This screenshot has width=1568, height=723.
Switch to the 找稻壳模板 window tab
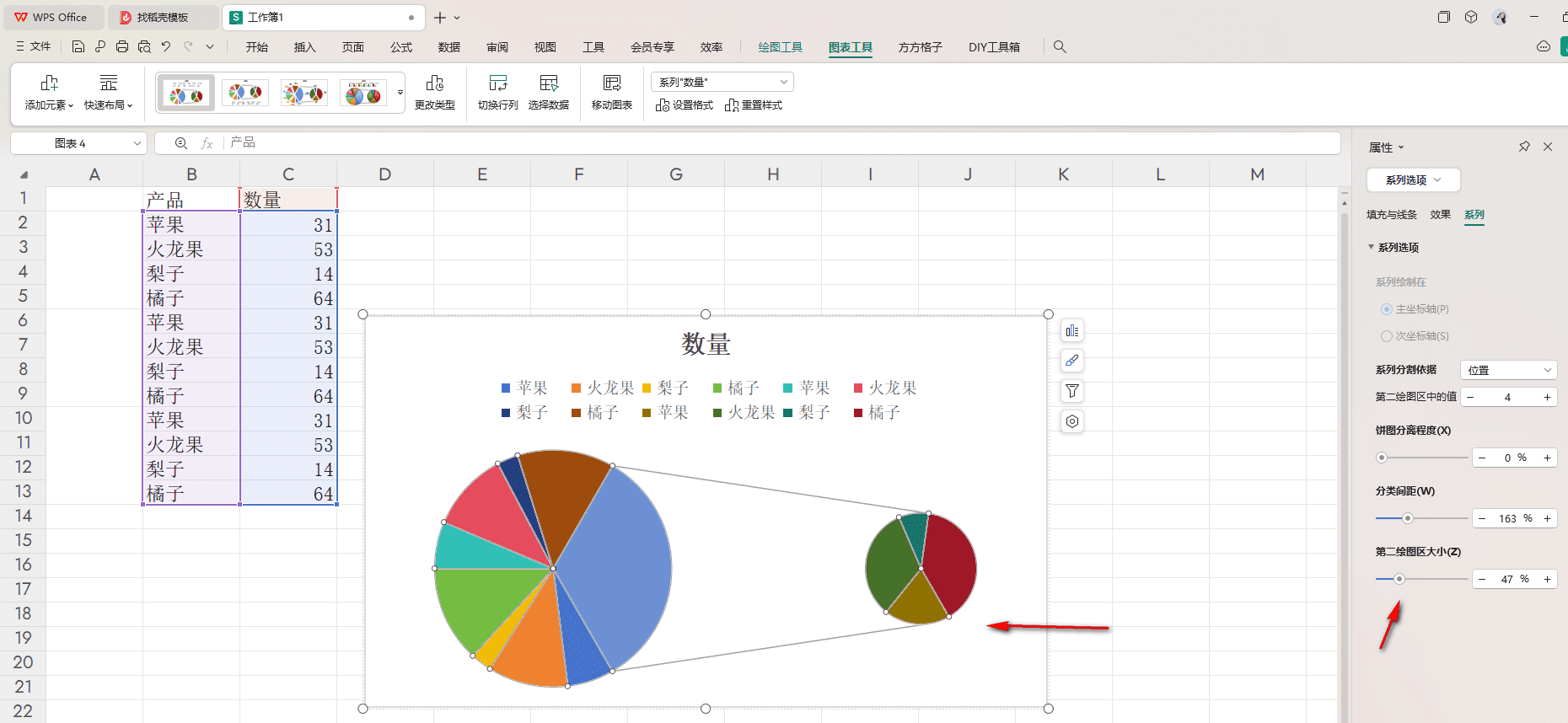(162, 17)
